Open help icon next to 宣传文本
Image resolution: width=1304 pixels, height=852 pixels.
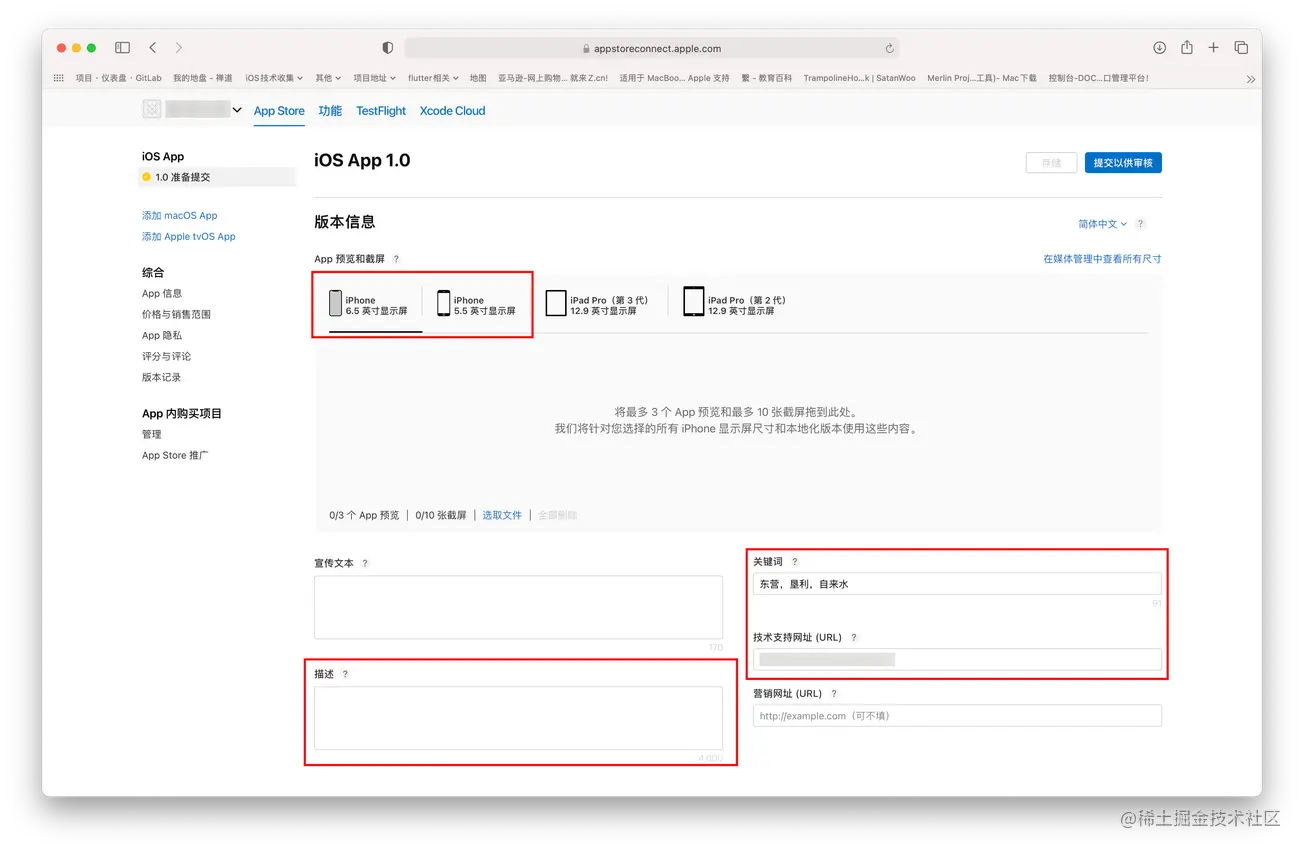[x=365, y=563]
